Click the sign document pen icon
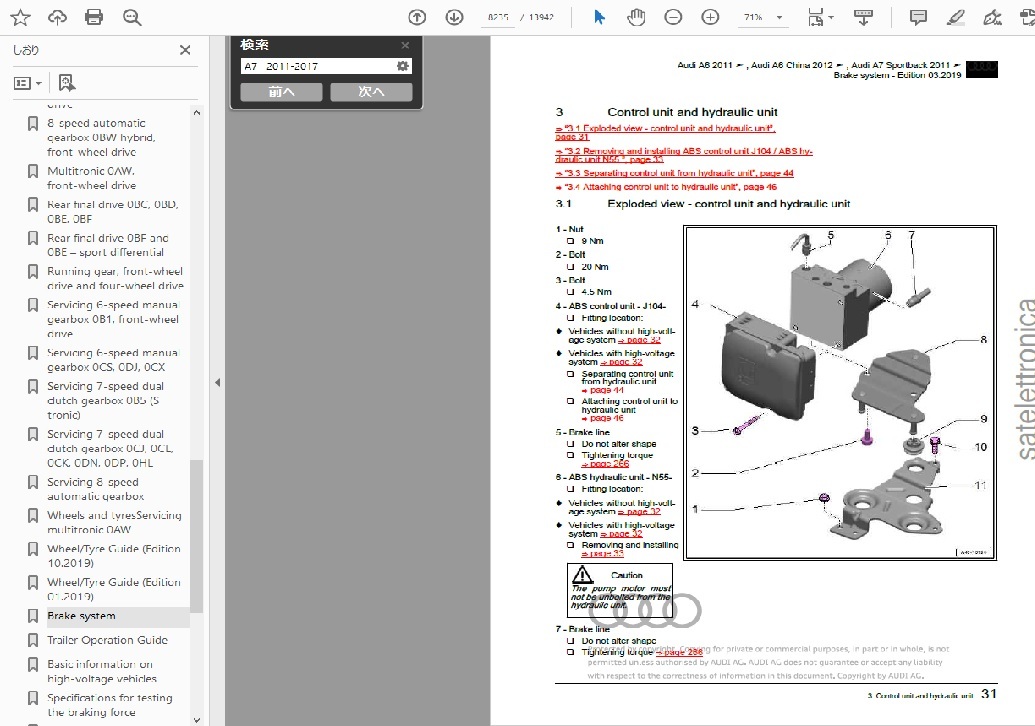This screenshot has height=726, width=1035. (x=992, y=17)
